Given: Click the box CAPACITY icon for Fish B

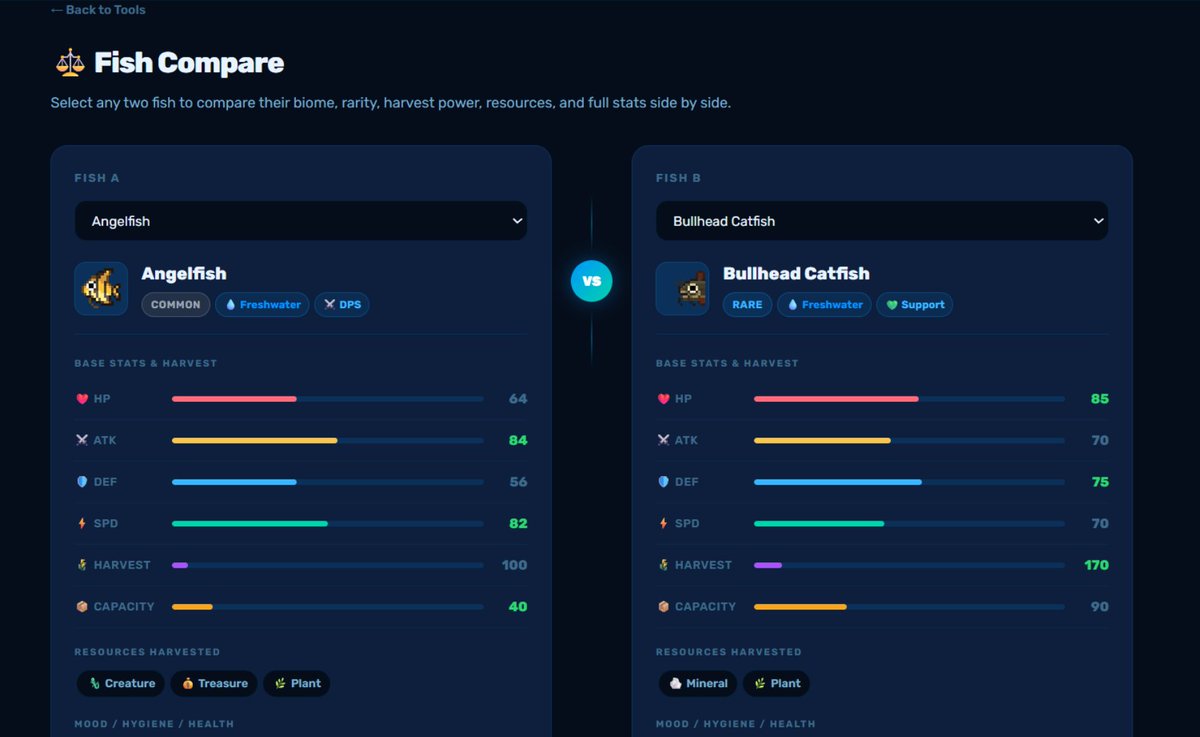Looking at the screenshot, I should click(663, 606).
